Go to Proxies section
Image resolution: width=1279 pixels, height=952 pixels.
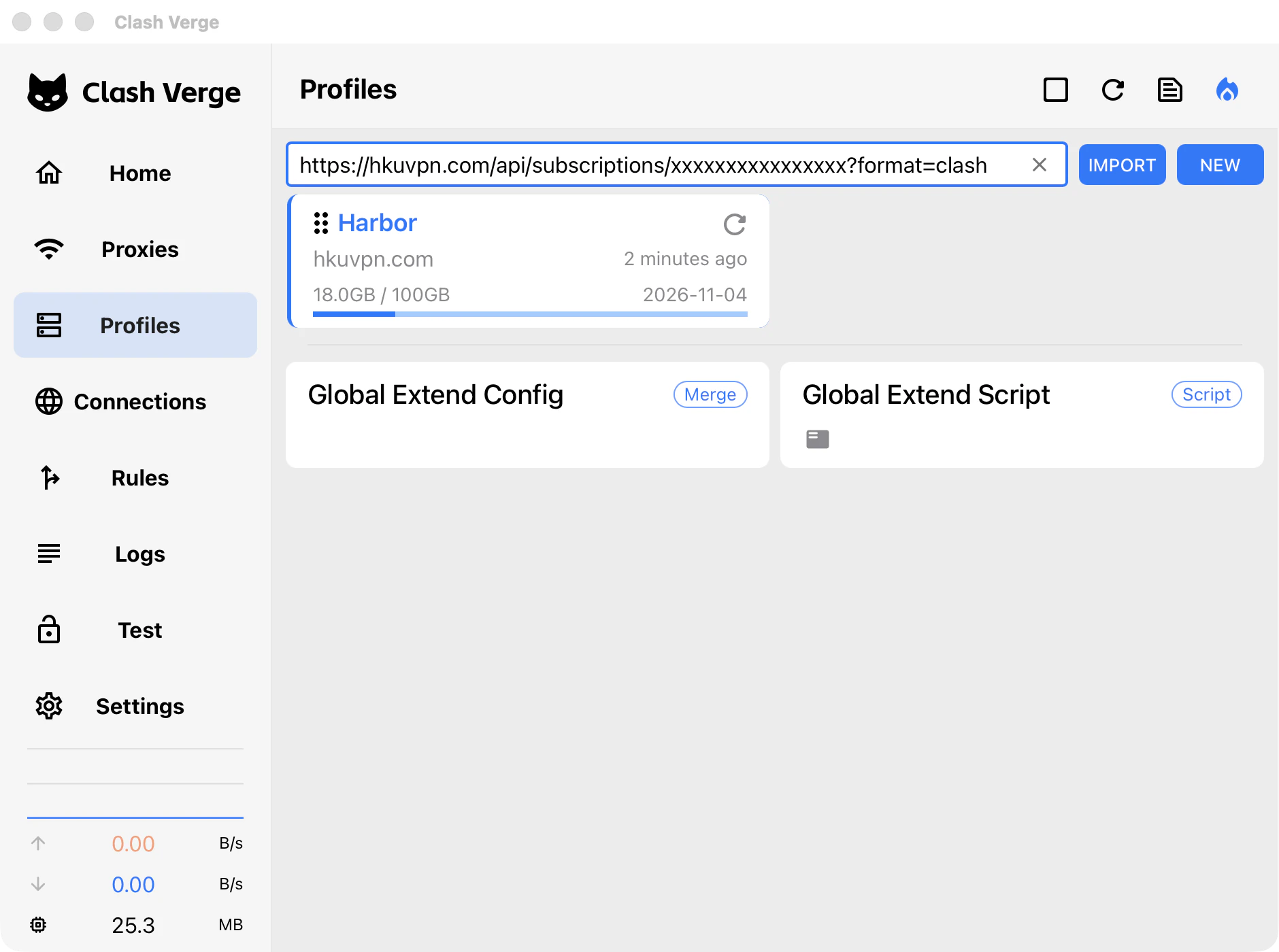click(x=135, y=250)
